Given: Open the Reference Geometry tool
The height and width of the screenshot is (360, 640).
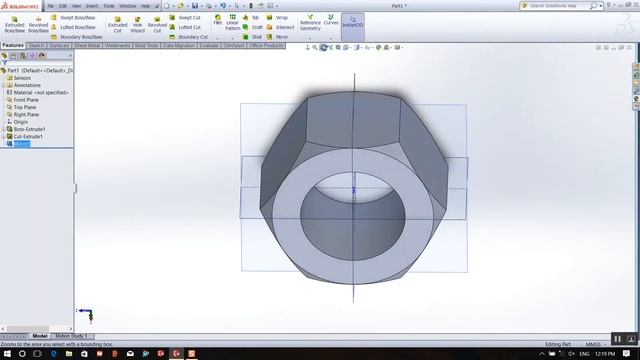Looking at the screenshot, I should point(310,22).
